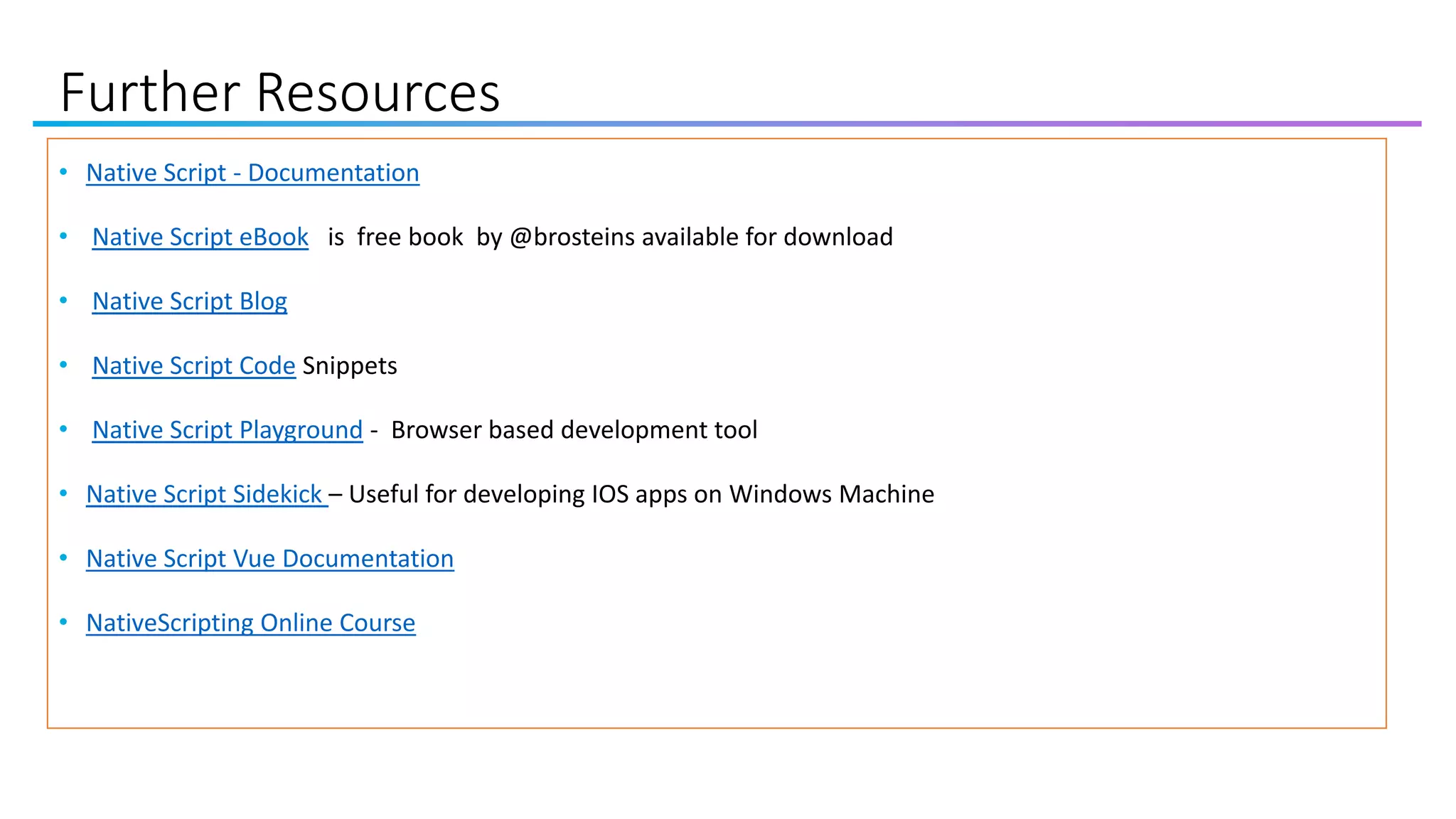
Task: Click bullet beside Native Script - Documentation
Action: [x=63, y=171]
